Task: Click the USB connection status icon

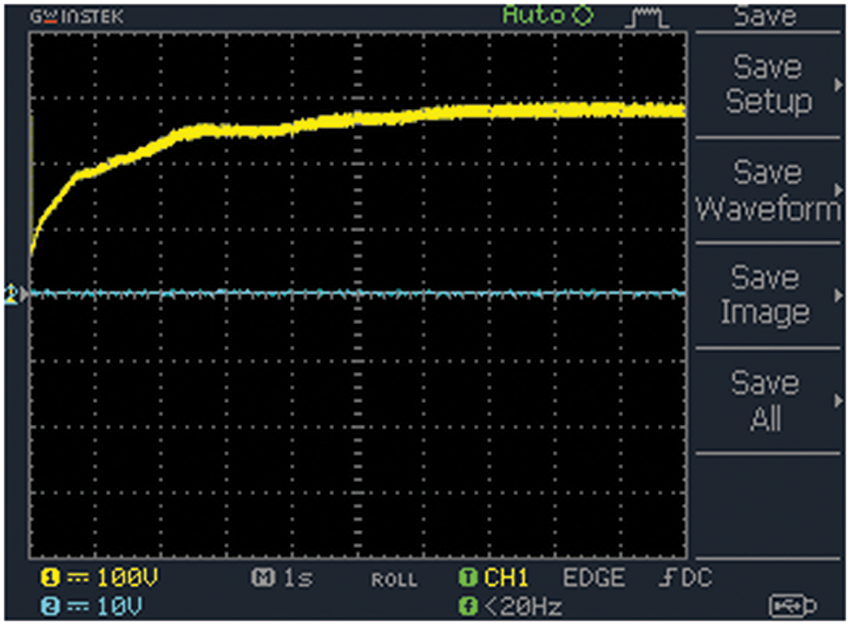Action: point(792,605)
